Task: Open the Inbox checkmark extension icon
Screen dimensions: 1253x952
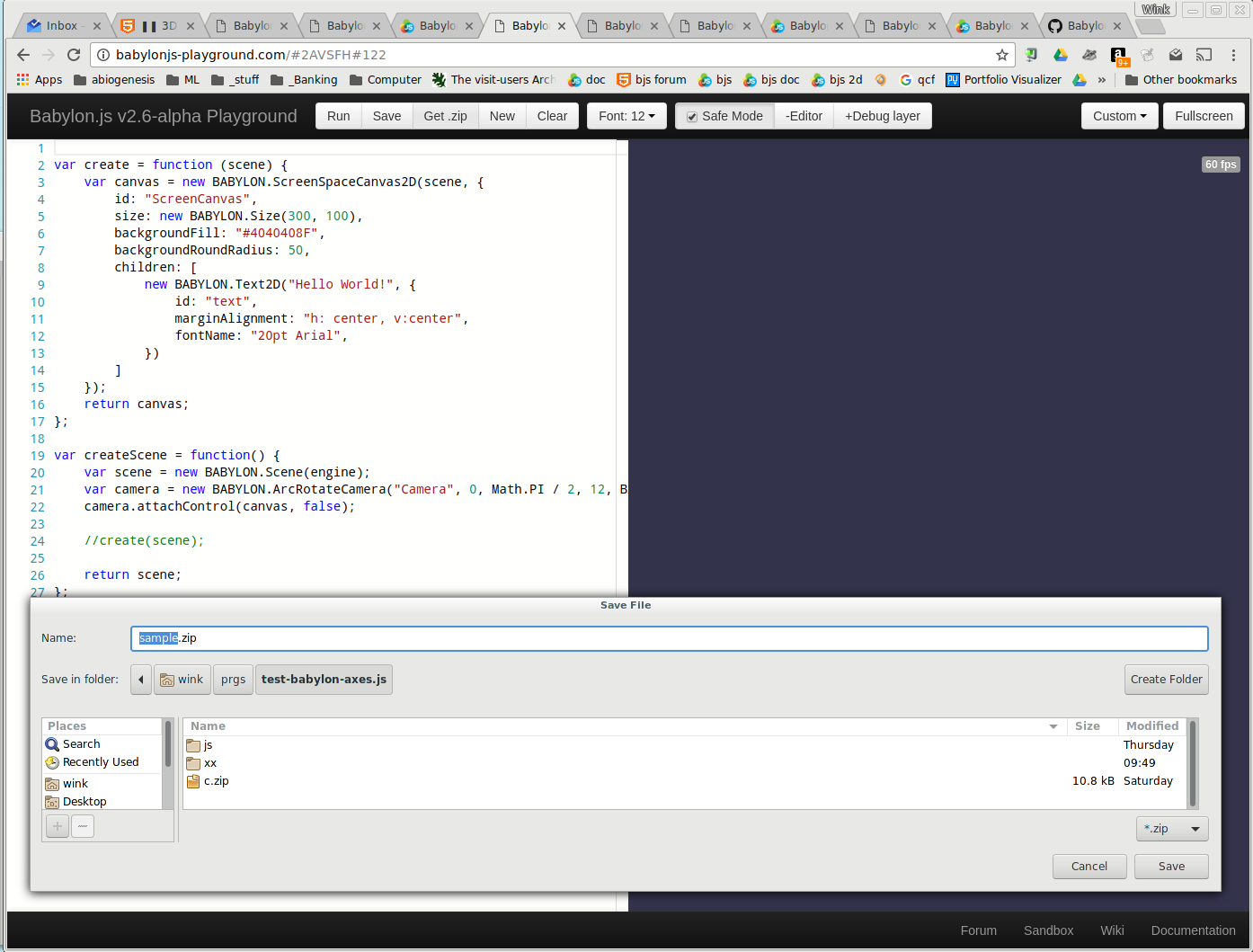Action: [x=1176, y=55]
